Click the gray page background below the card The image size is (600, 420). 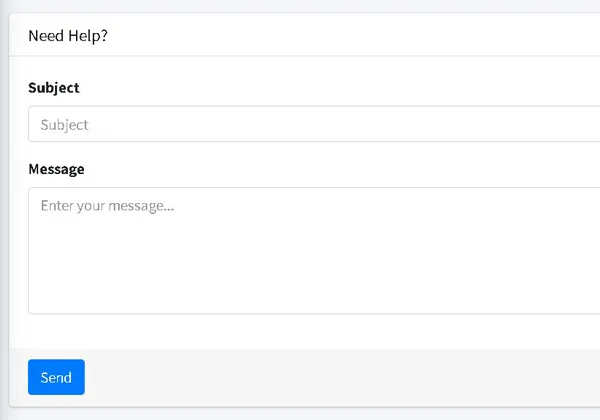tap(305, 414)
